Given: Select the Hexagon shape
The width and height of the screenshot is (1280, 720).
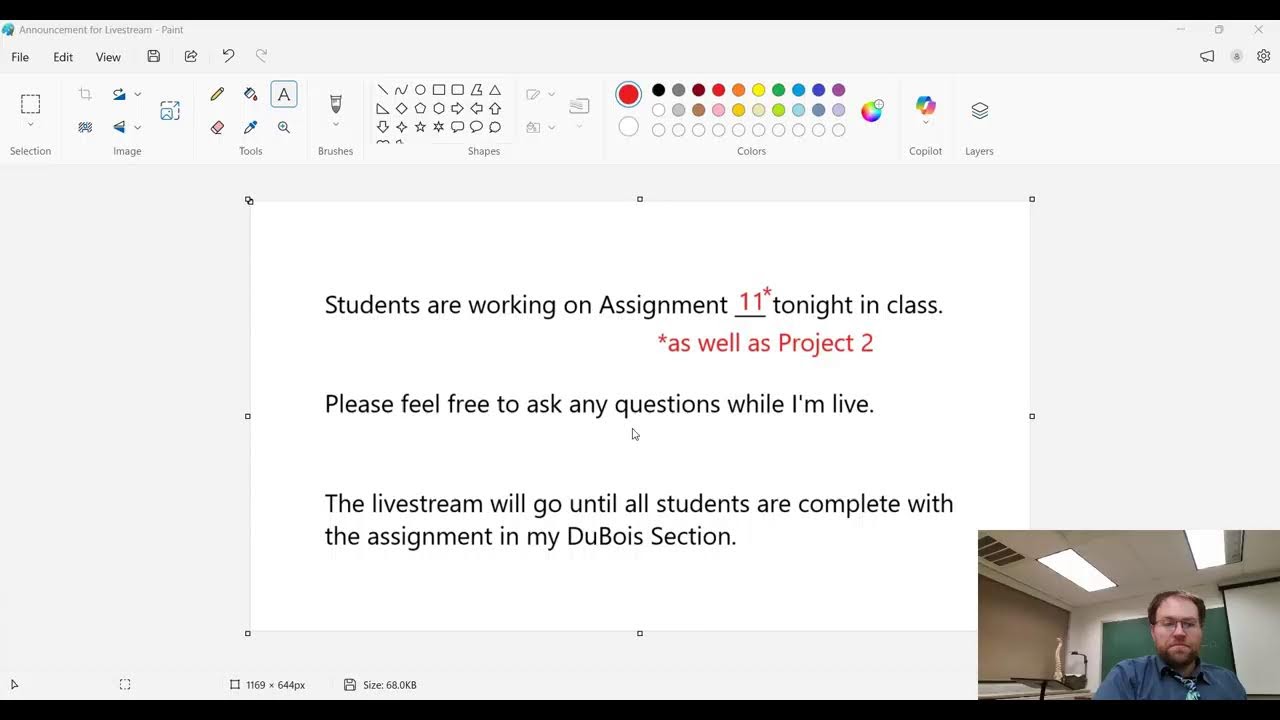Looking at the screenshot, I should 438,108.
